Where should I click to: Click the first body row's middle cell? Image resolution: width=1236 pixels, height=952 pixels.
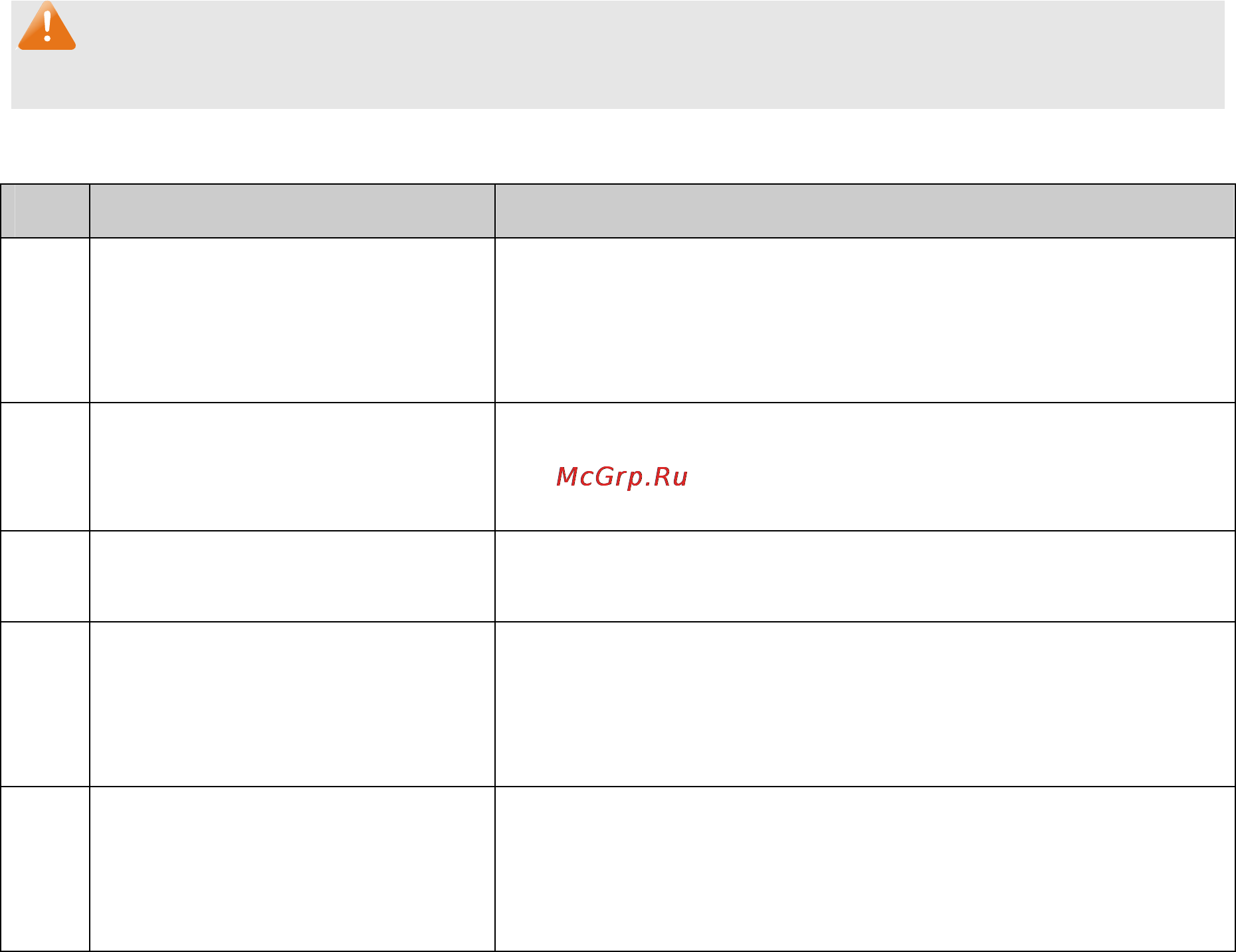[x=292, y=320]
